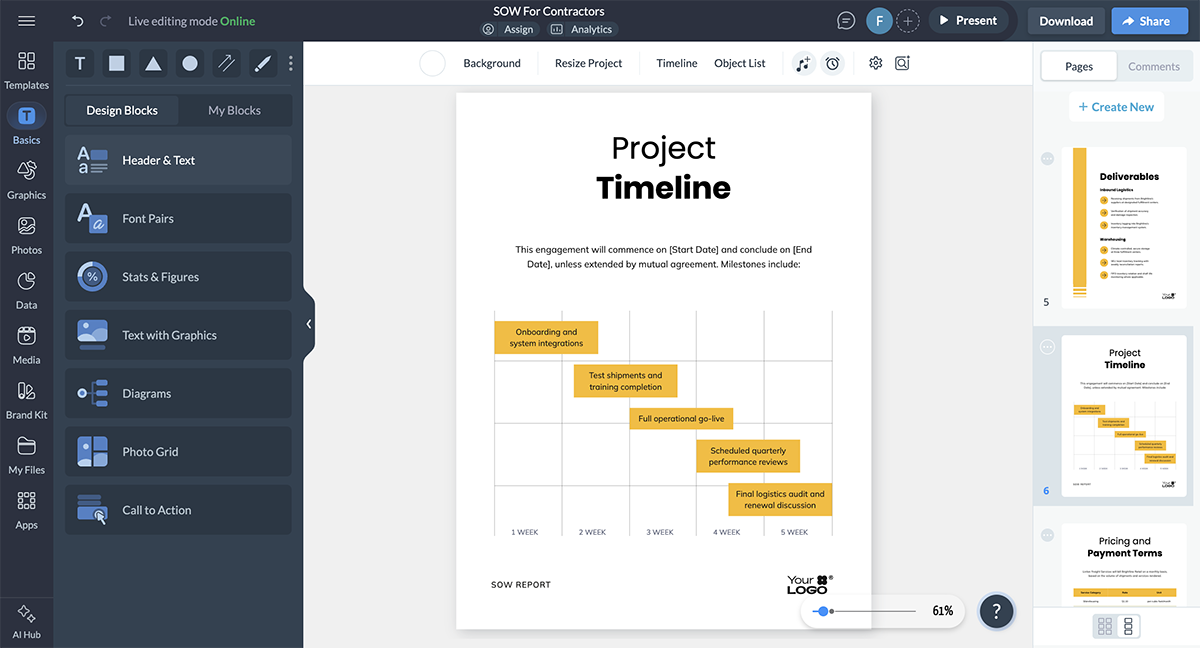Click the Download button

1065,20
